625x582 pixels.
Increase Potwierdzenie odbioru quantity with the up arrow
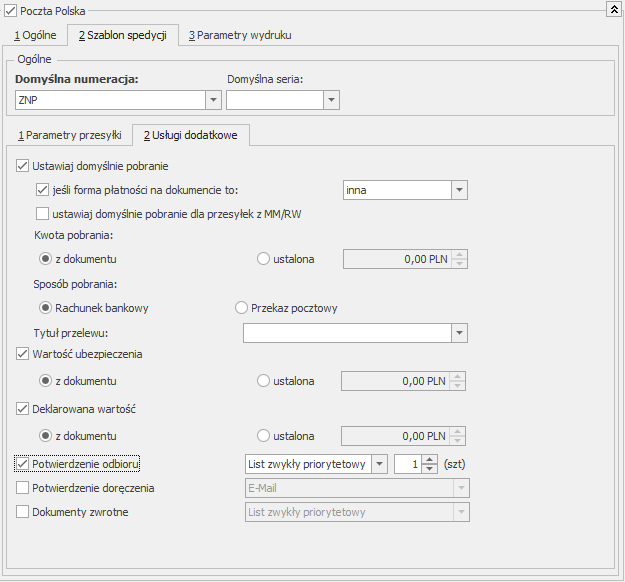(429, 460)
